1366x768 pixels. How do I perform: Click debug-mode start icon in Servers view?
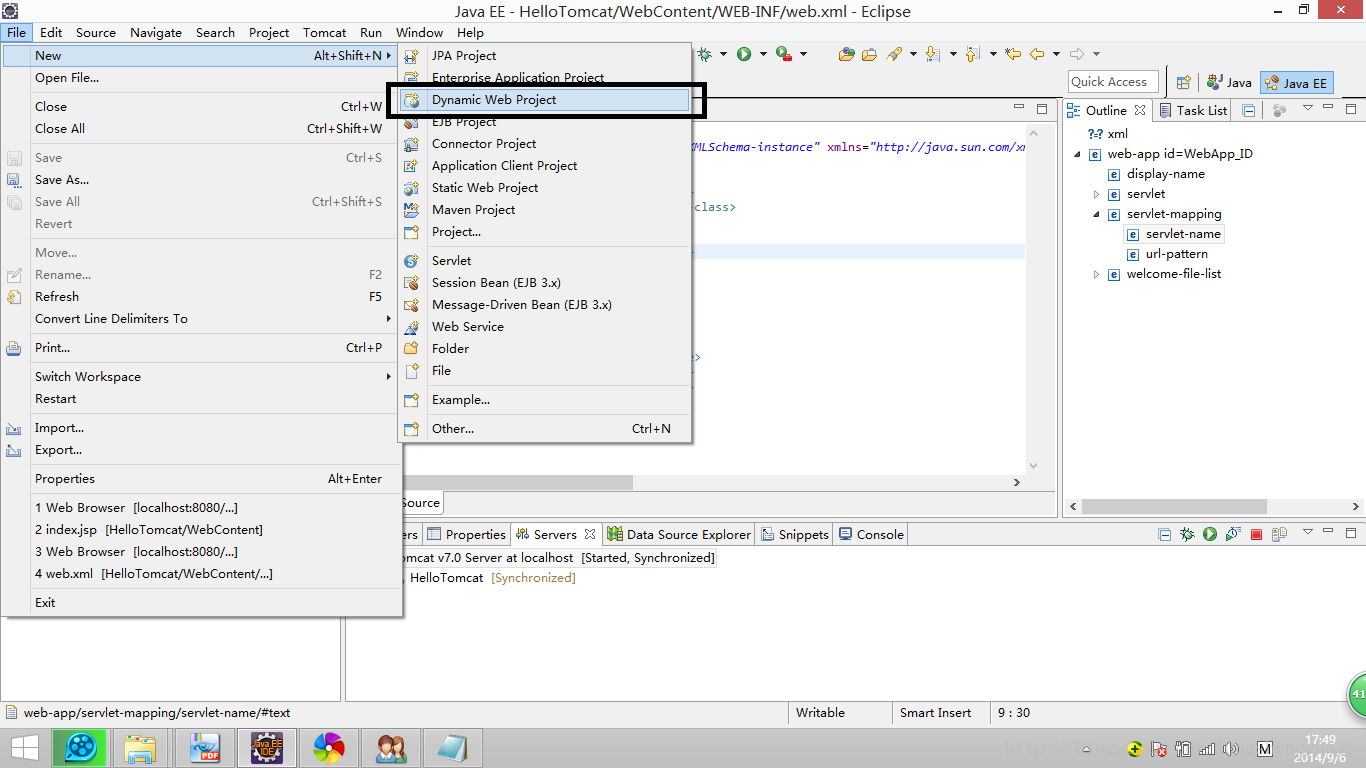point(1187,535)
